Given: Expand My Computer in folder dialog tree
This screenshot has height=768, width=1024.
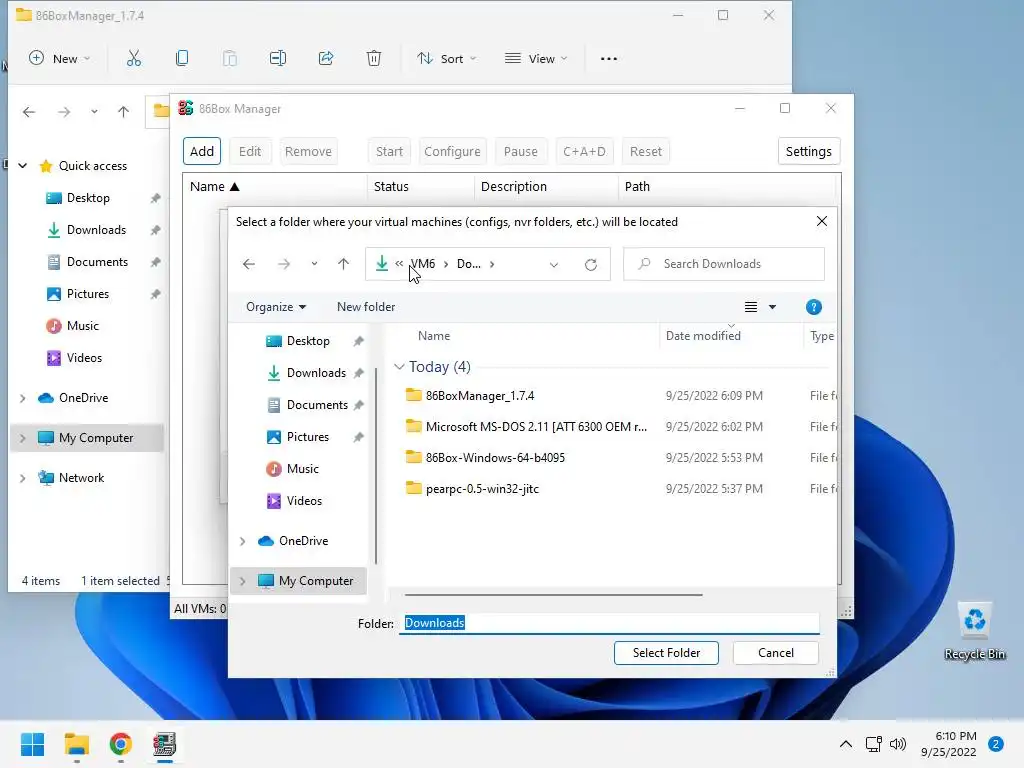Looking at the screenshot, I should [242, 581].
